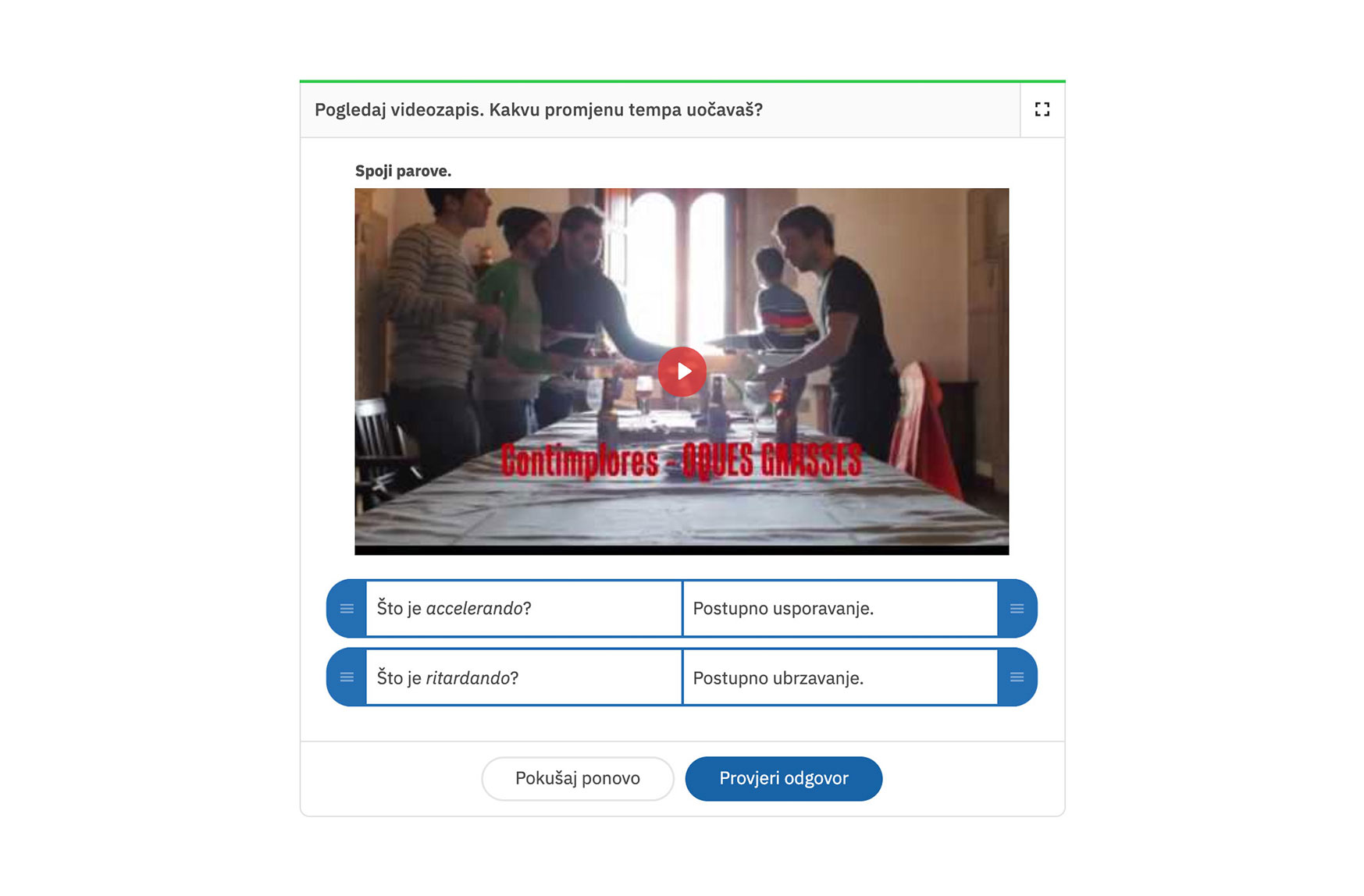Click the black bar below the video

tap(682, 550)
